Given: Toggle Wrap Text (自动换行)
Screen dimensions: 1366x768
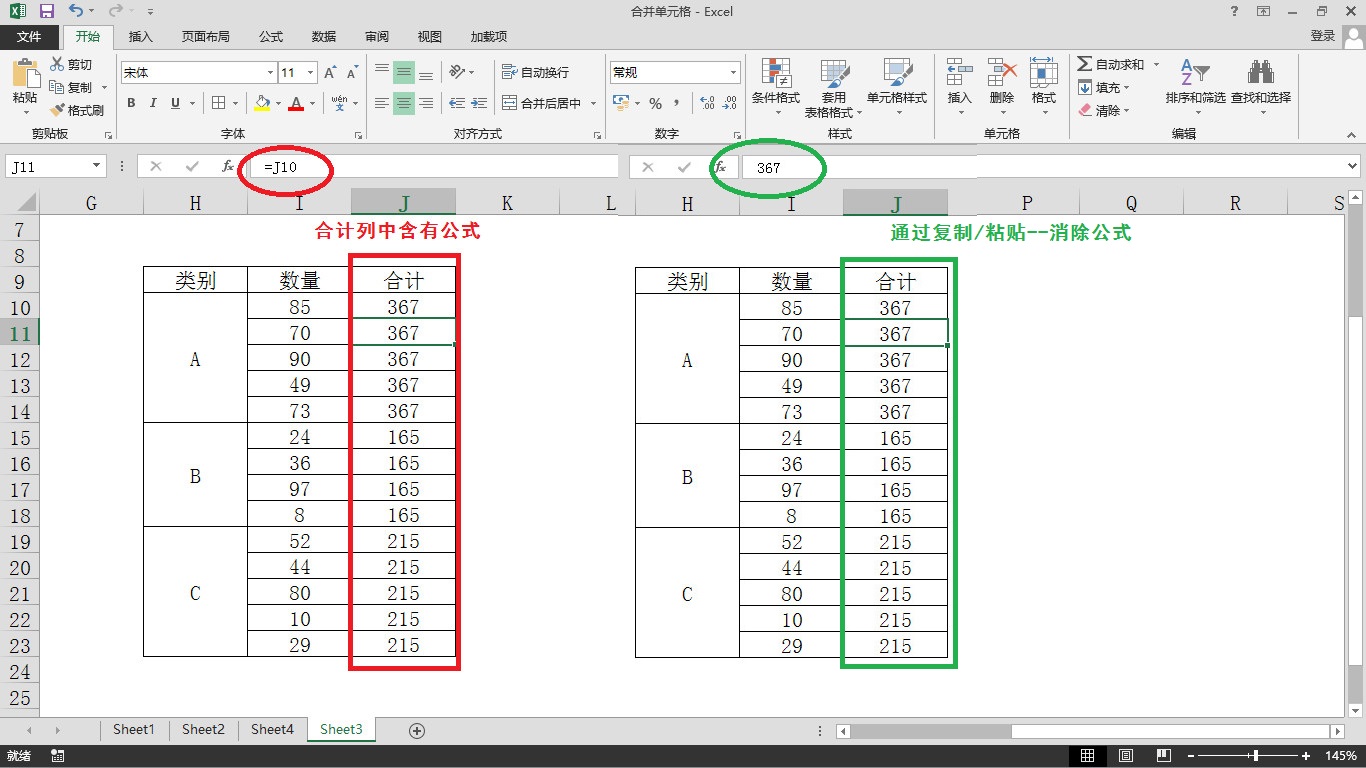Looking at the screenshot, I should pyautogui.click(x=534, y=72).
